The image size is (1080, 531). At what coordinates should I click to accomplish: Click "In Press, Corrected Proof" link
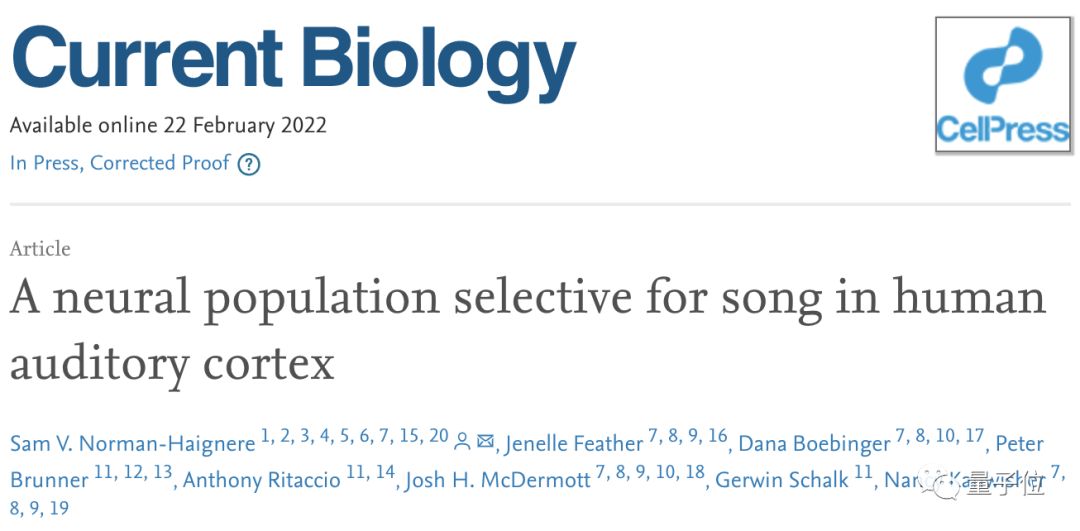tap(120, 163)
